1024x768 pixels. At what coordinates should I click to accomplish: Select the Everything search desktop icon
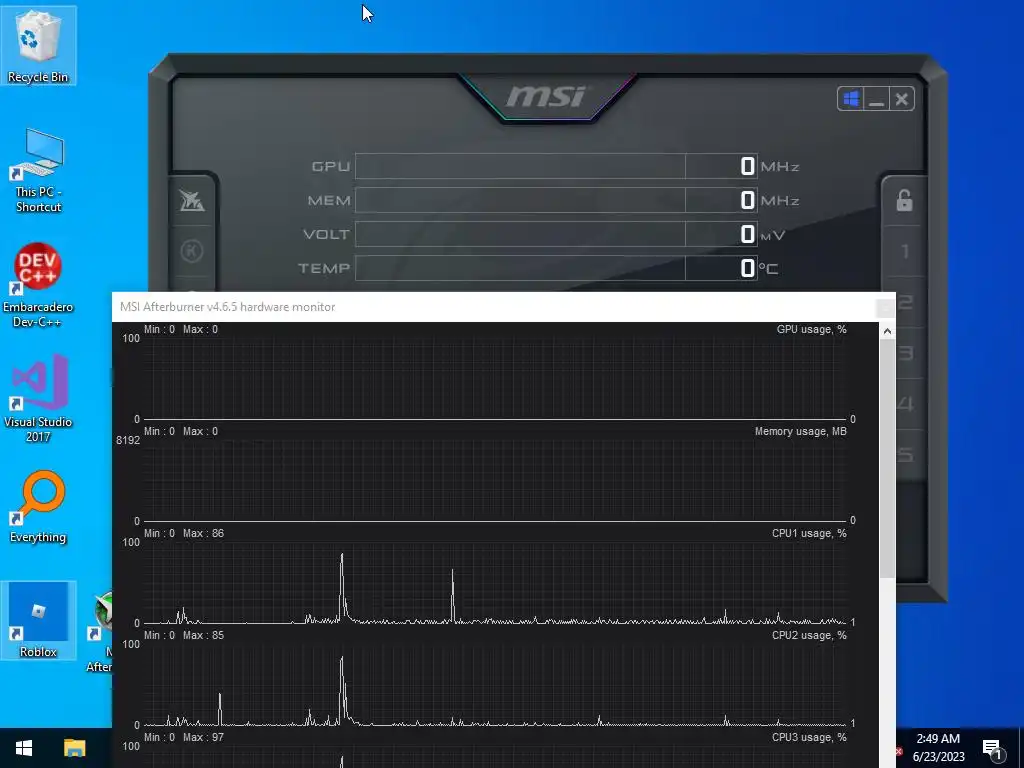click(38, 507)
